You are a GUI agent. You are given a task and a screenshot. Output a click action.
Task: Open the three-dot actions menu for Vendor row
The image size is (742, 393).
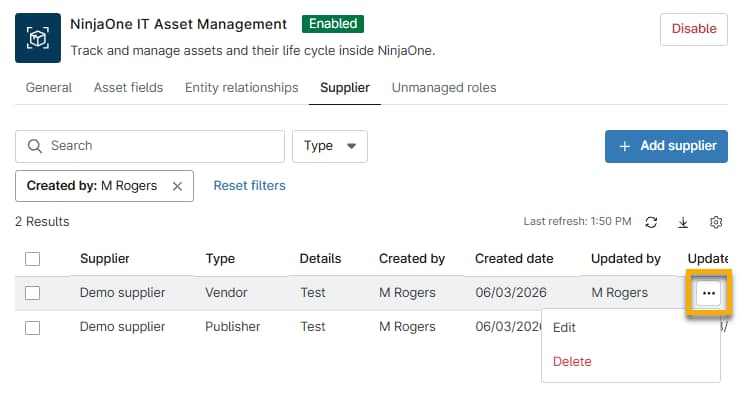708,293
